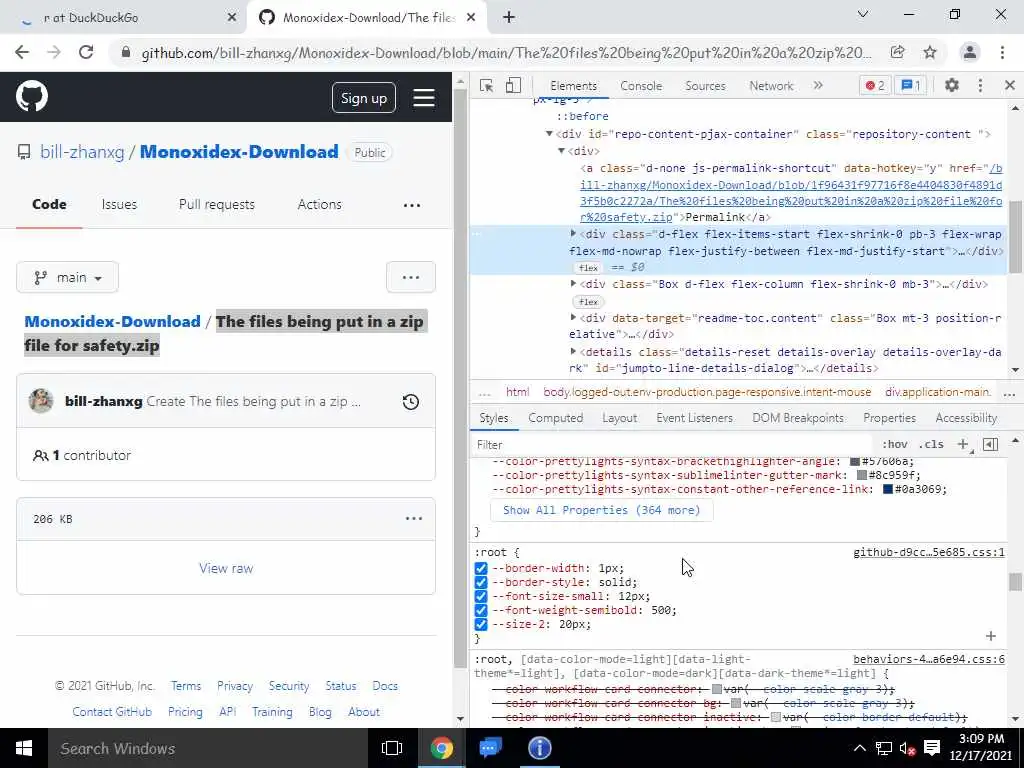Image resolution: width=1024 pixels, height=768 pixels.
Task: Open the Chrome three-dot menu
Action: (x=1002, y=52)
